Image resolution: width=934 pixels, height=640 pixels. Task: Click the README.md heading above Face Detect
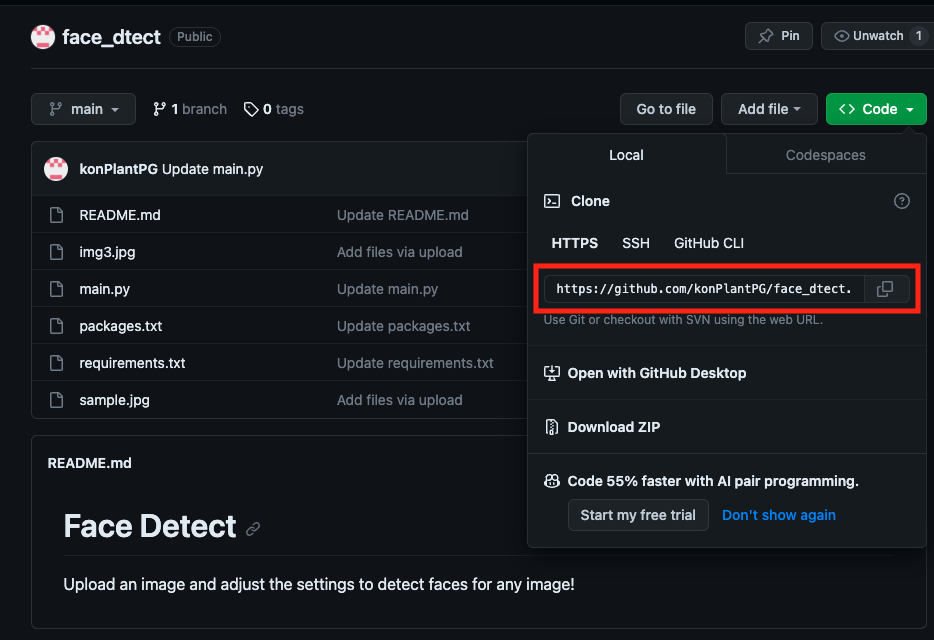coord(89,463)
